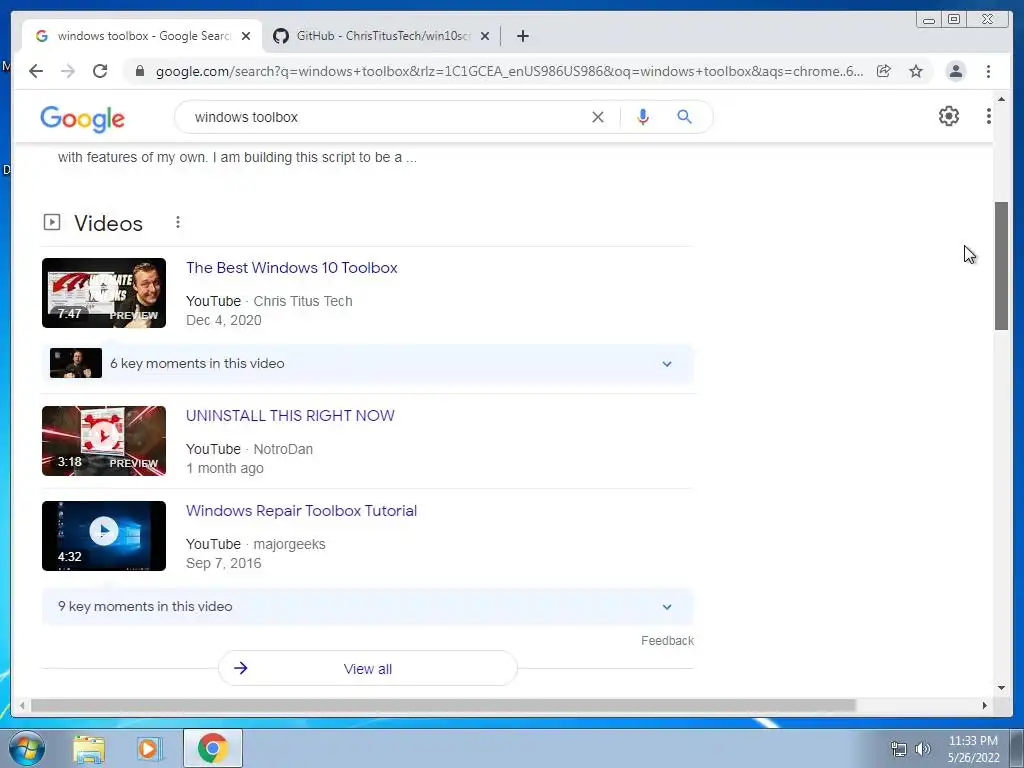1024x768 pixels.
Task: Open Videos section options menu
Action: click(178, 223)
